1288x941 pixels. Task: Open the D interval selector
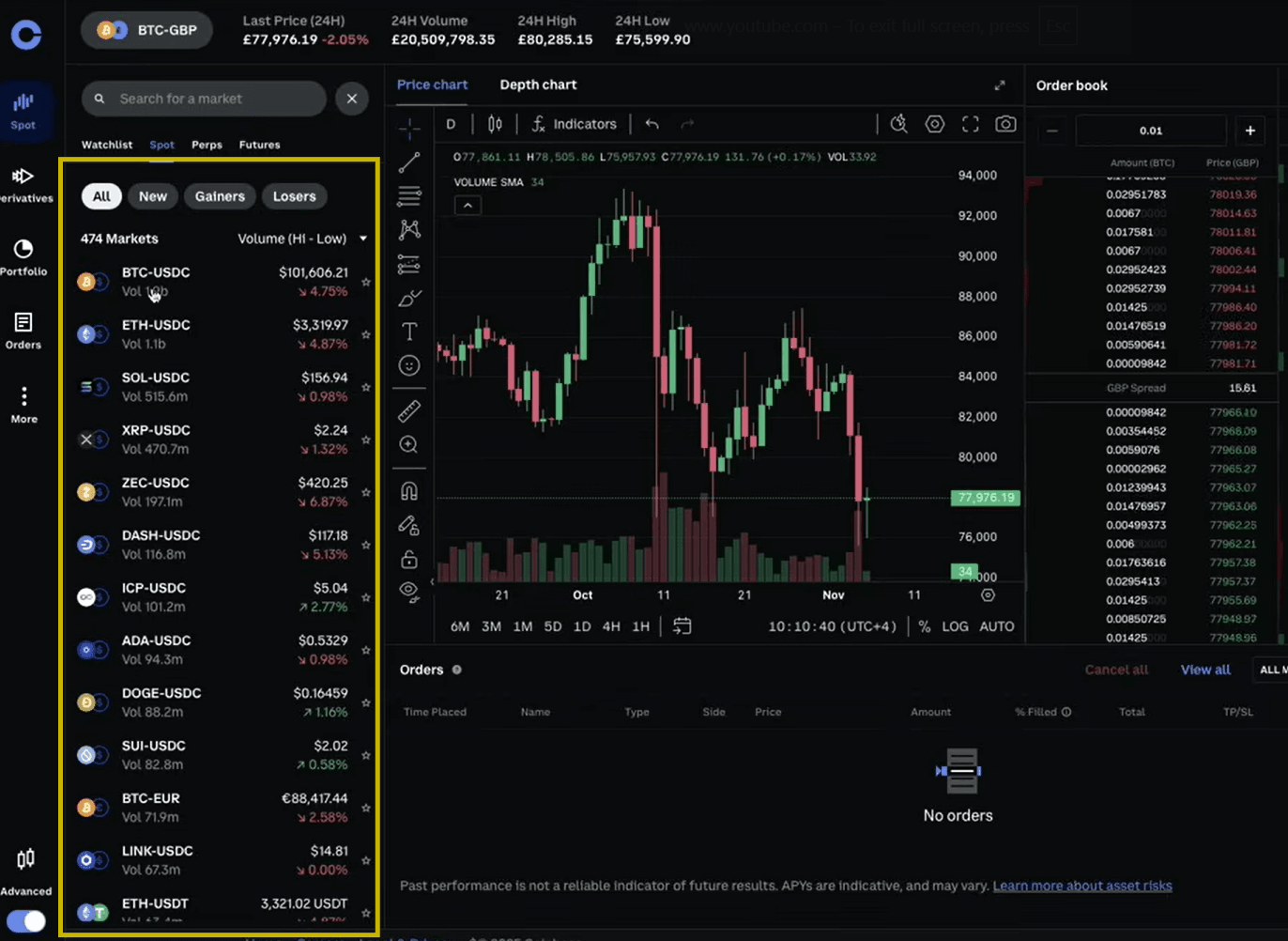point(451,124)
